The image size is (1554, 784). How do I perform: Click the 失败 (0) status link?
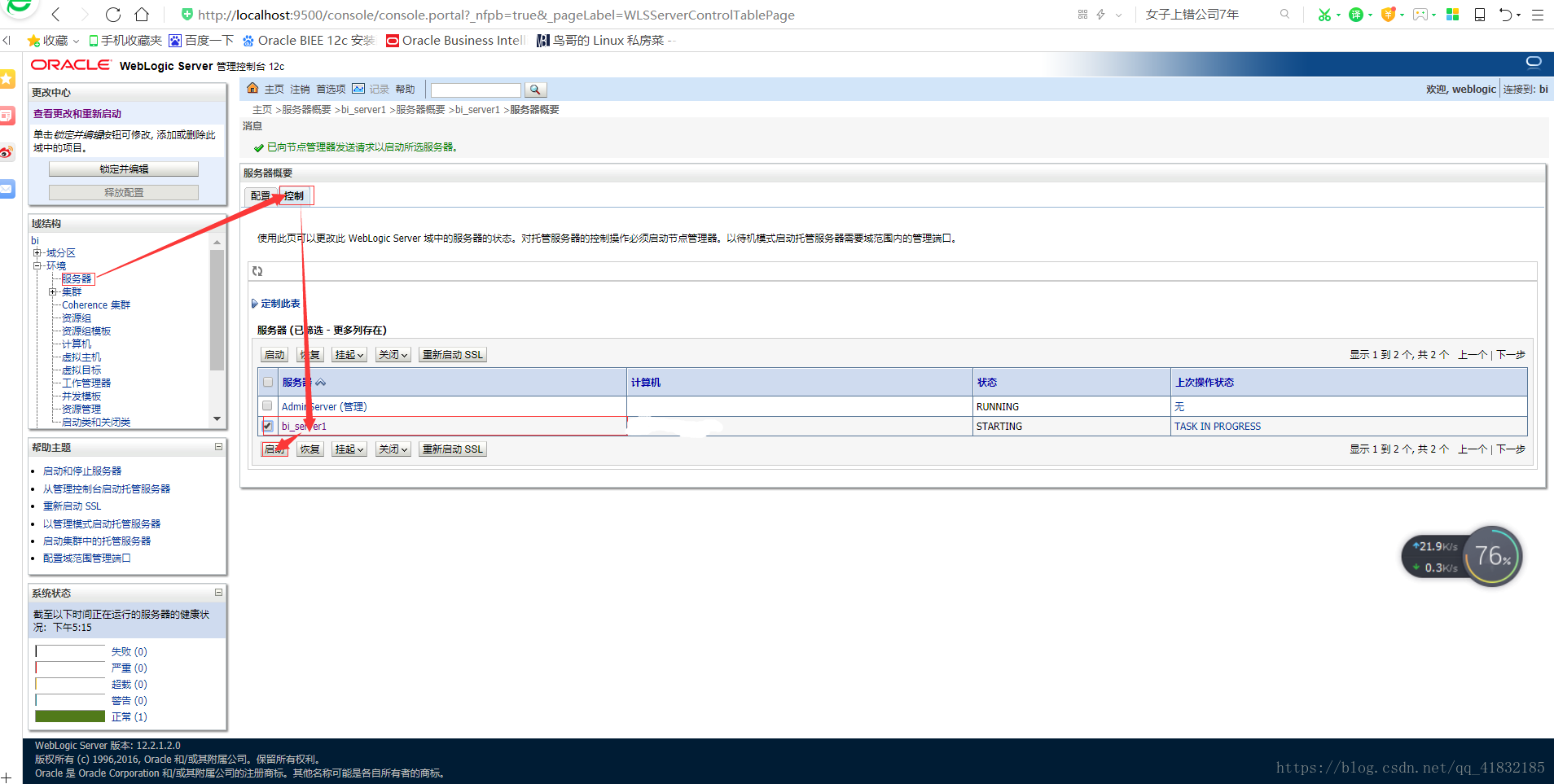click(129, 651)
